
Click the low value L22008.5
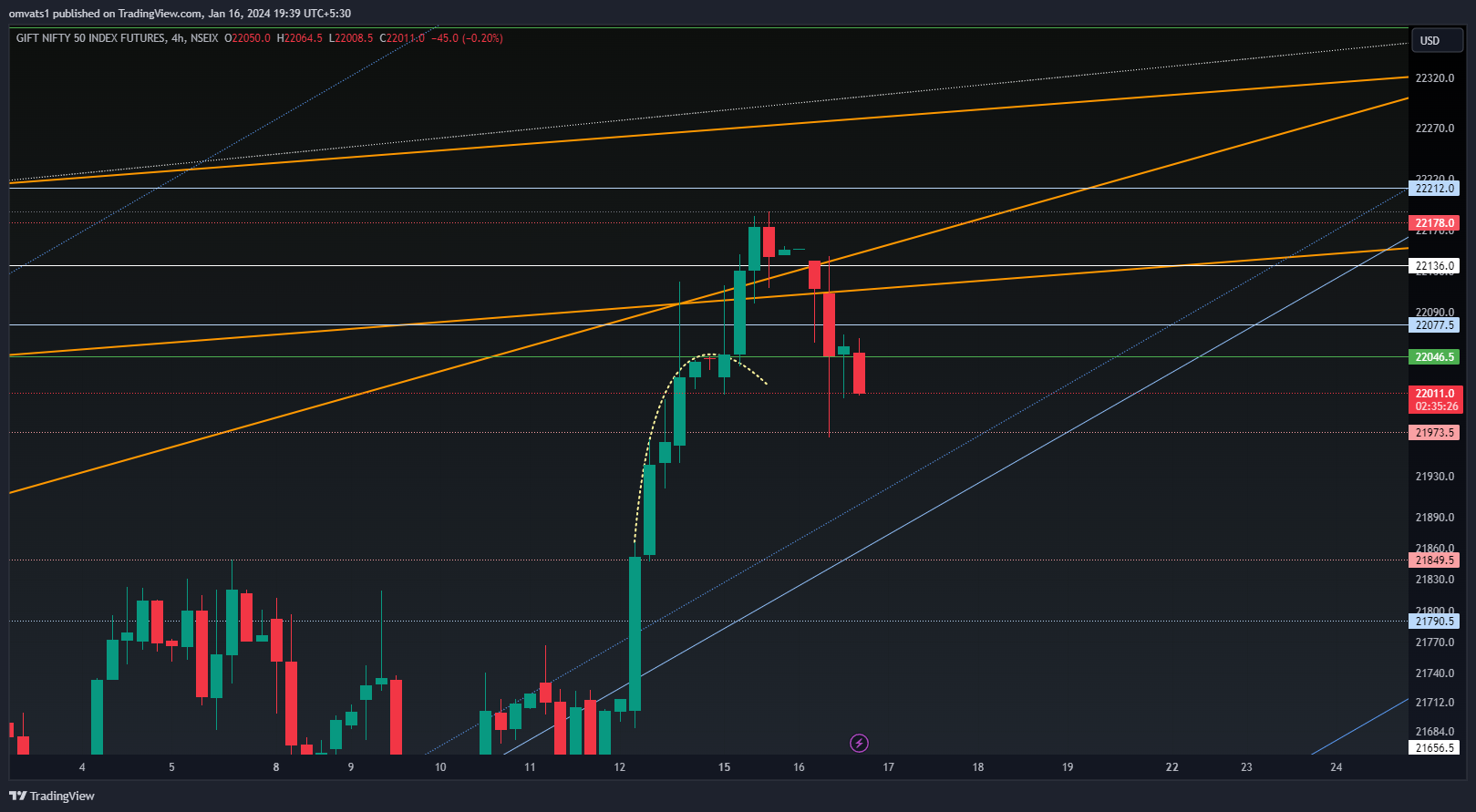coord(351,38)
